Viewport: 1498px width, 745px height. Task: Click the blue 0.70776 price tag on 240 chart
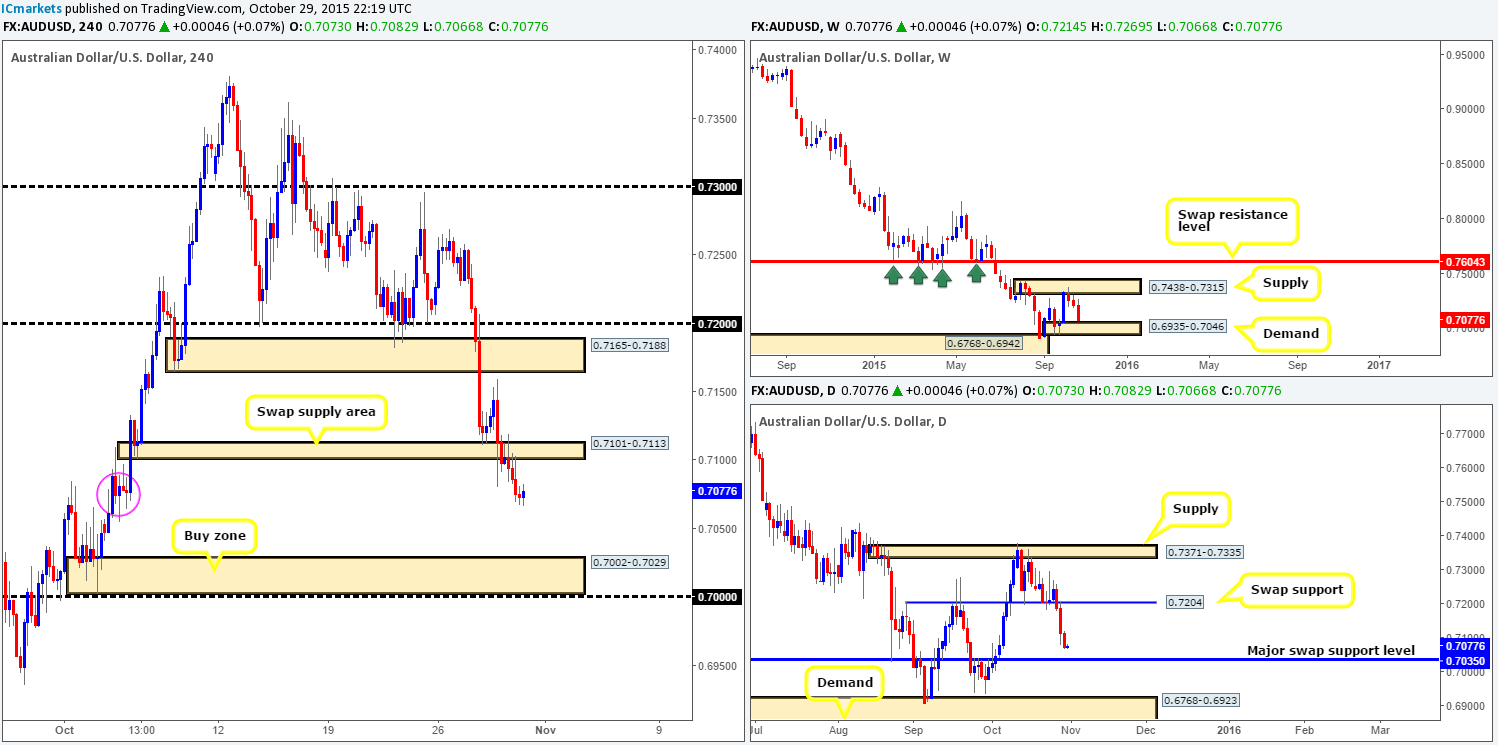coord(717,491)
